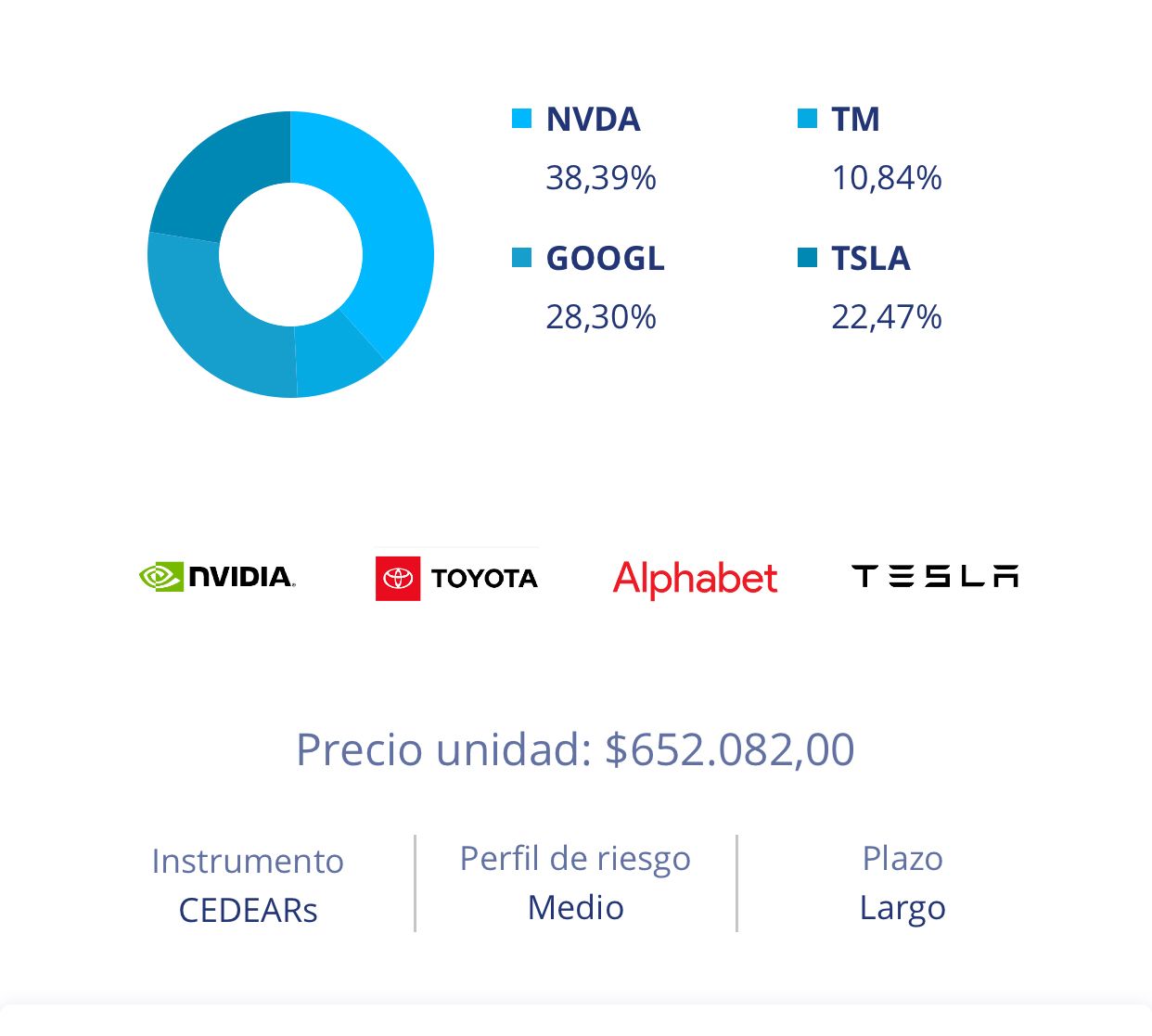Select the GOOGL ticker label
The height and width of the screenshot is (1036, 1152).
(x=606, y=259)
